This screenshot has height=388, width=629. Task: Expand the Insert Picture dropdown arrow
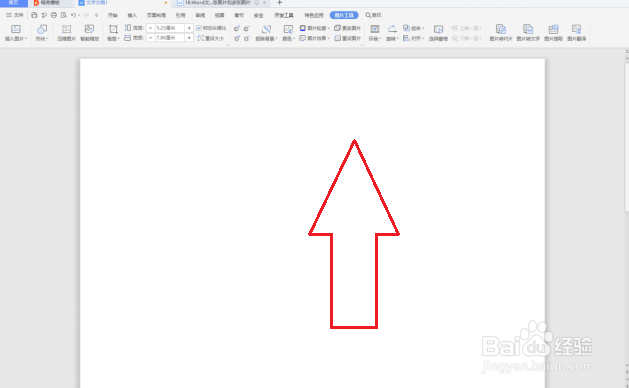click(x=26, y=39)
